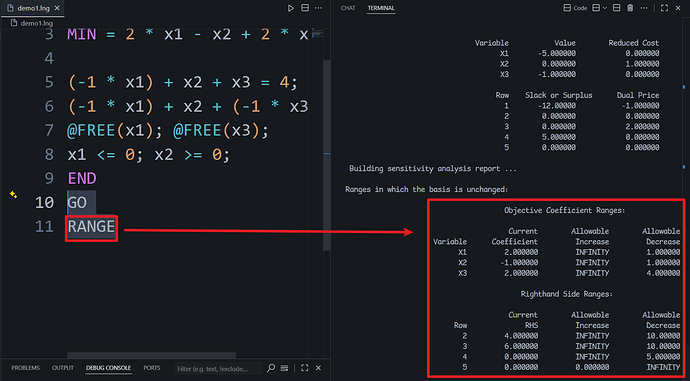This screenshot has width=690, height=381.
Task: Open the PROBLEMS tab
Action: (26, 368)
